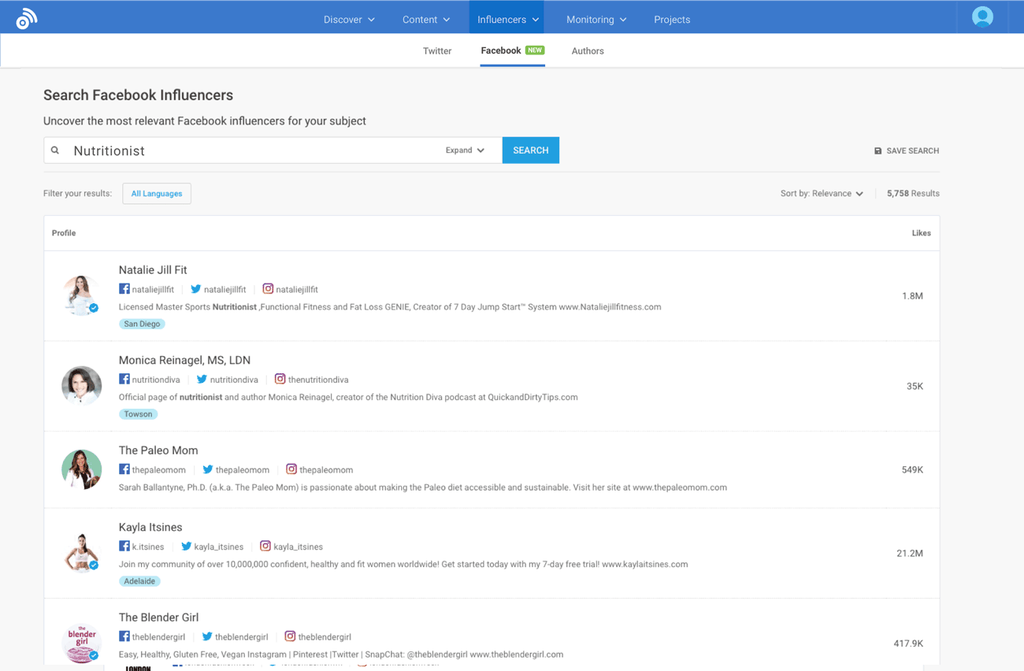Expand the Discover menu
The image size is (1024, 671).
pyautogui.click(x=349, y=20)
